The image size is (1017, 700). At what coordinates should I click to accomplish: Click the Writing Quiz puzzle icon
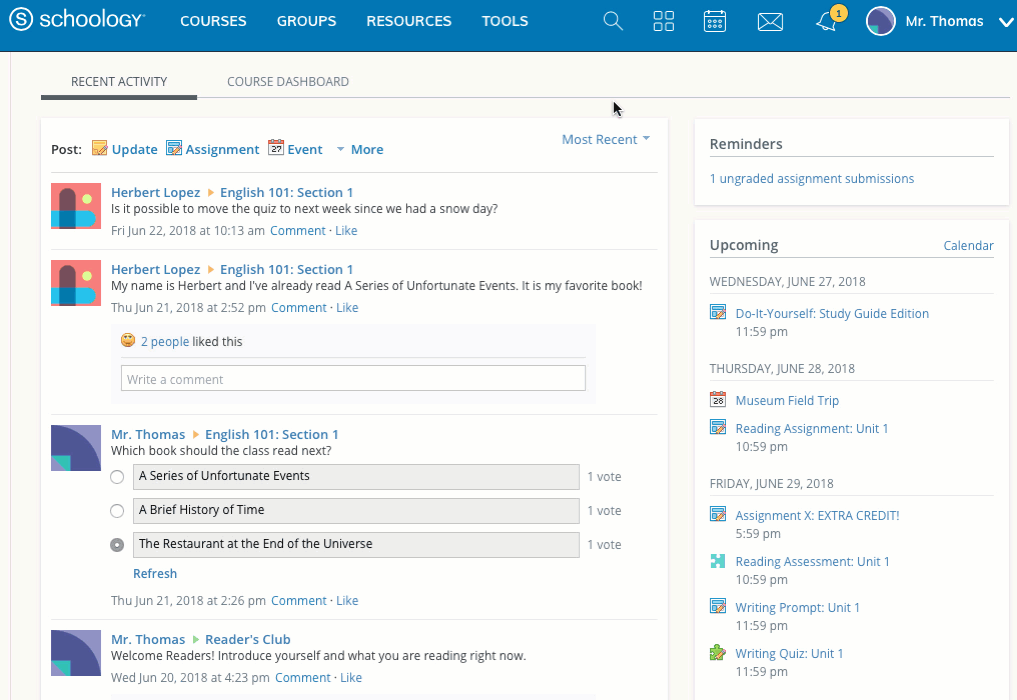coord(718,653)
